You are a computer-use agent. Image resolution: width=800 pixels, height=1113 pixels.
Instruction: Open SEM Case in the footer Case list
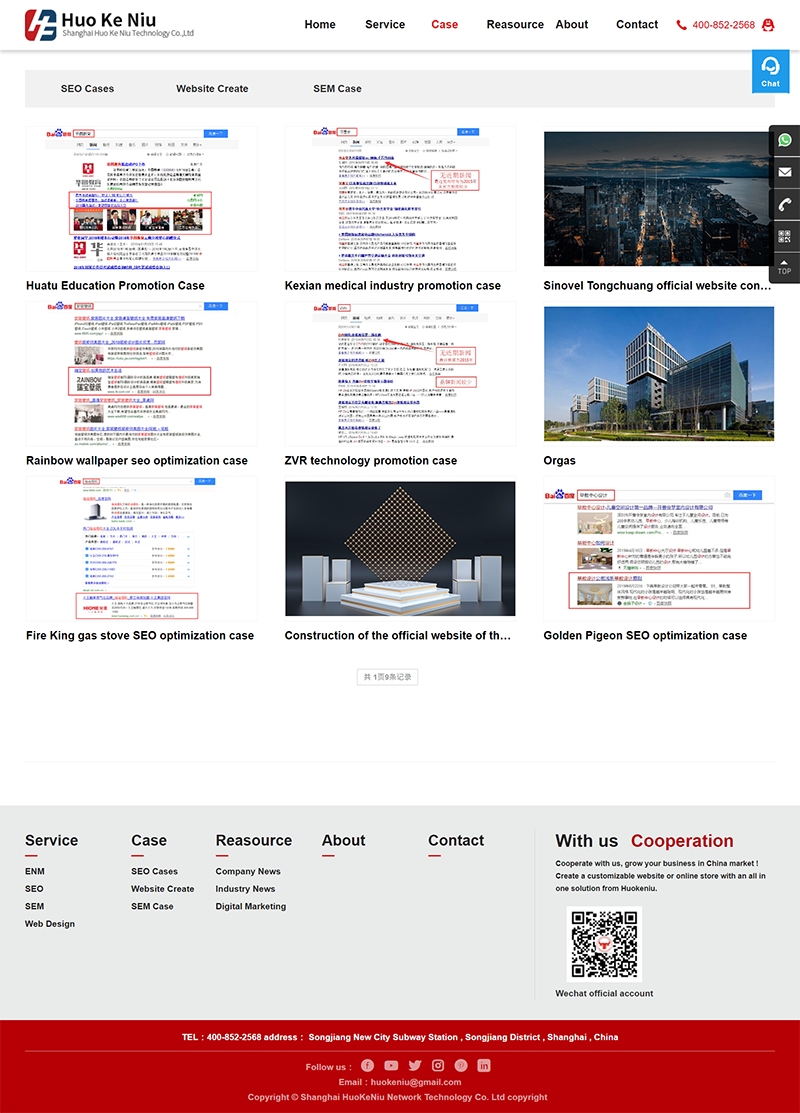(x=152, y=906)
